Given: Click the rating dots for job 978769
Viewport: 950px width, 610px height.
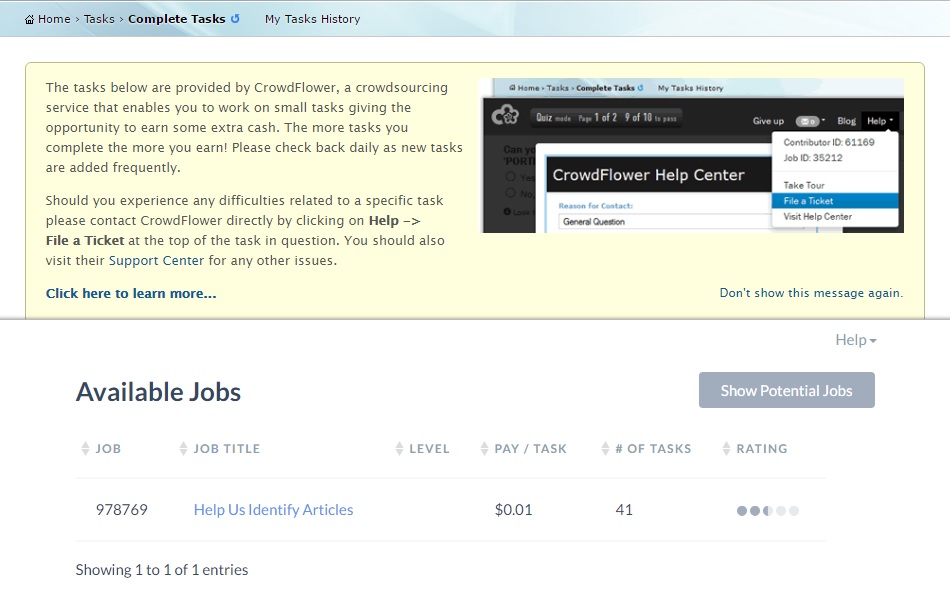Looking at the screenshot, I should click(768, 511).
